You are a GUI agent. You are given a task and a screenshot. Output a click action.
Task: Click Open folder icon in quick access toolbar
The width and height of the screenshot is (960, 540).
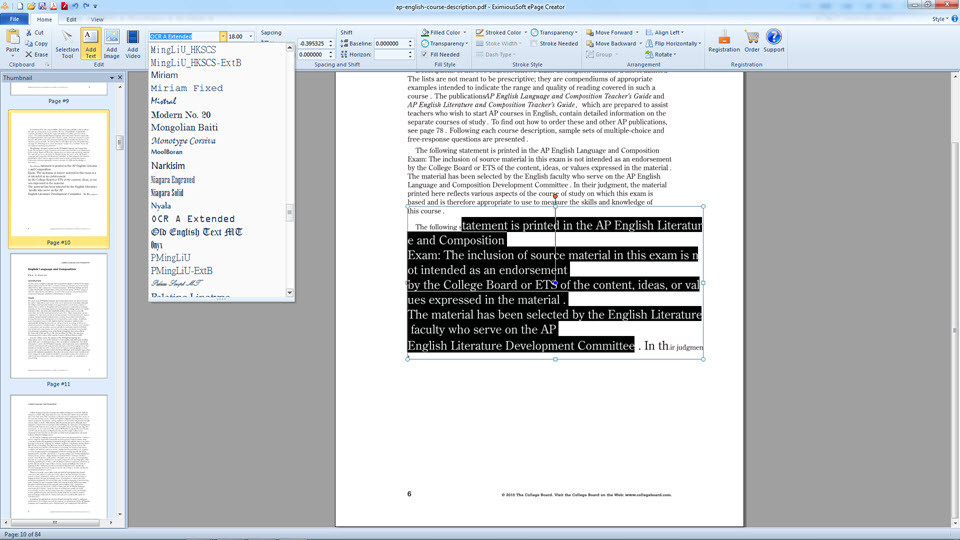(31, 6)
